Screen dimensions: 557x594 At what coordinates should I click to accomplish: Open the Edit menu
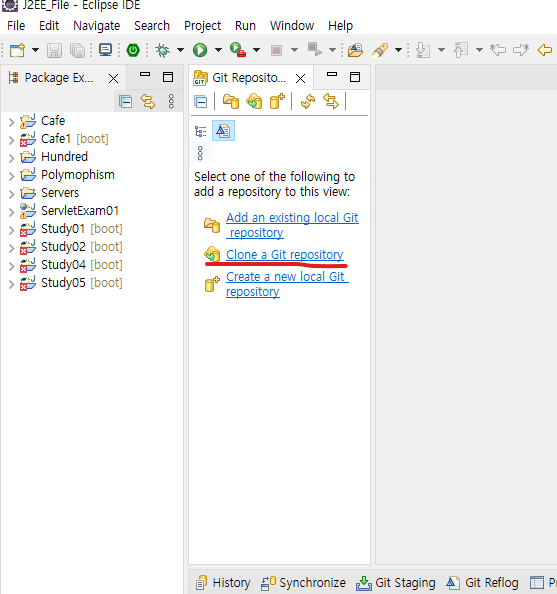coord(49,26)
